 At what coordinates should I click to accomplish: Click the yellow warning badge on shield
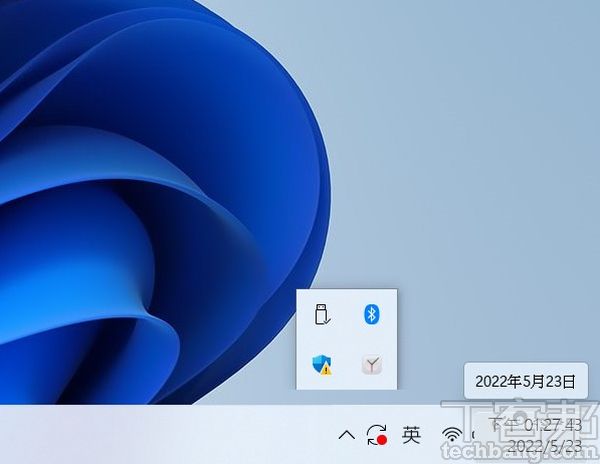coord(327,370)
